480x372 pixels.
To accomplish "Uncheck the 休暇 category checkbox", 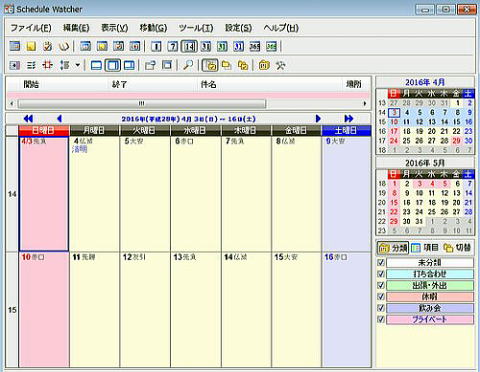I will [x=381, y=297].
